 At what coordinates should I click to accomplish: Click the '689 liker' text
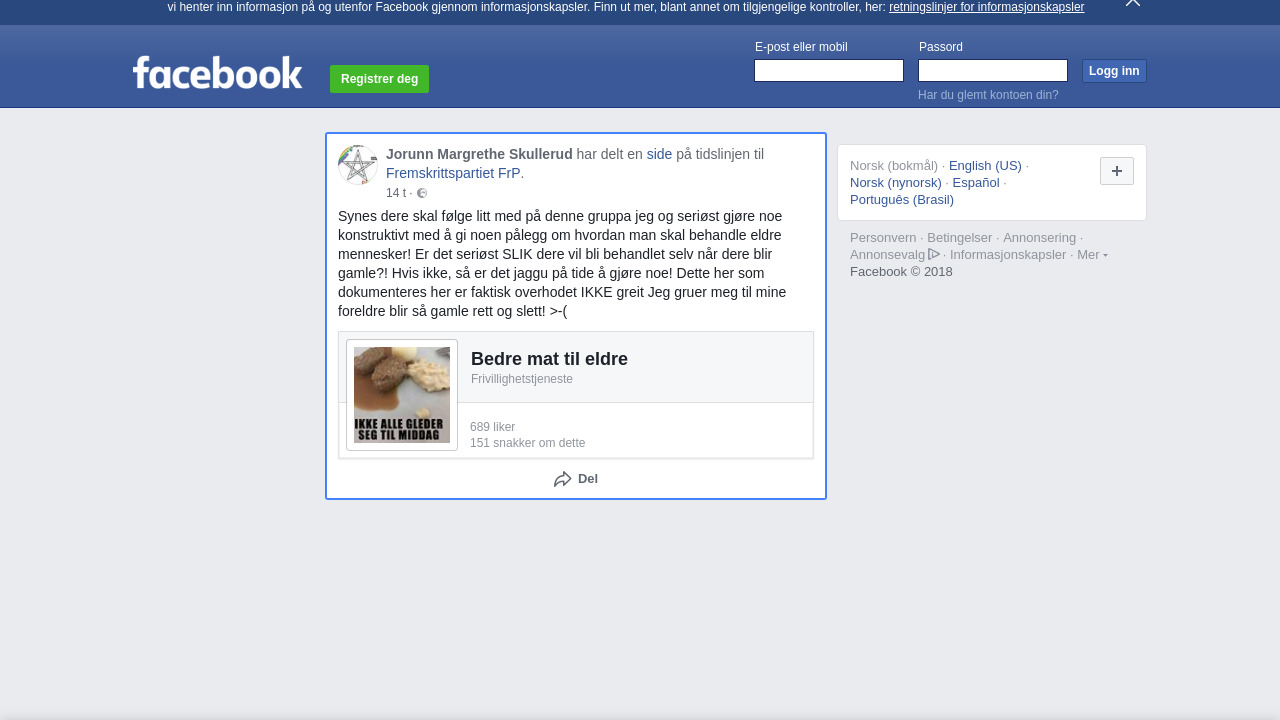coord(492,427)
